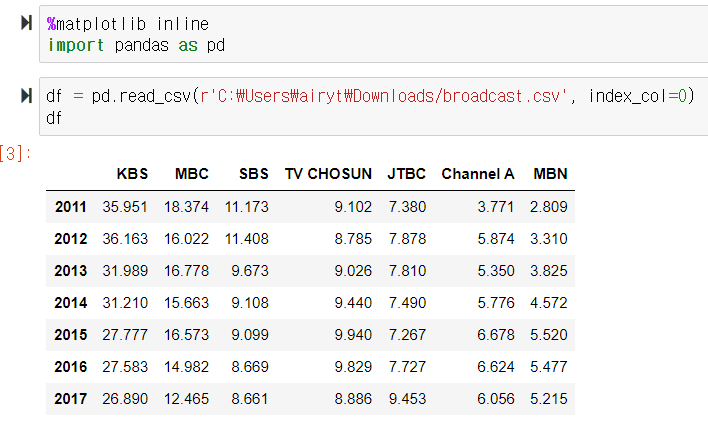Click the SBS value 9.673

tap(250, 271)
